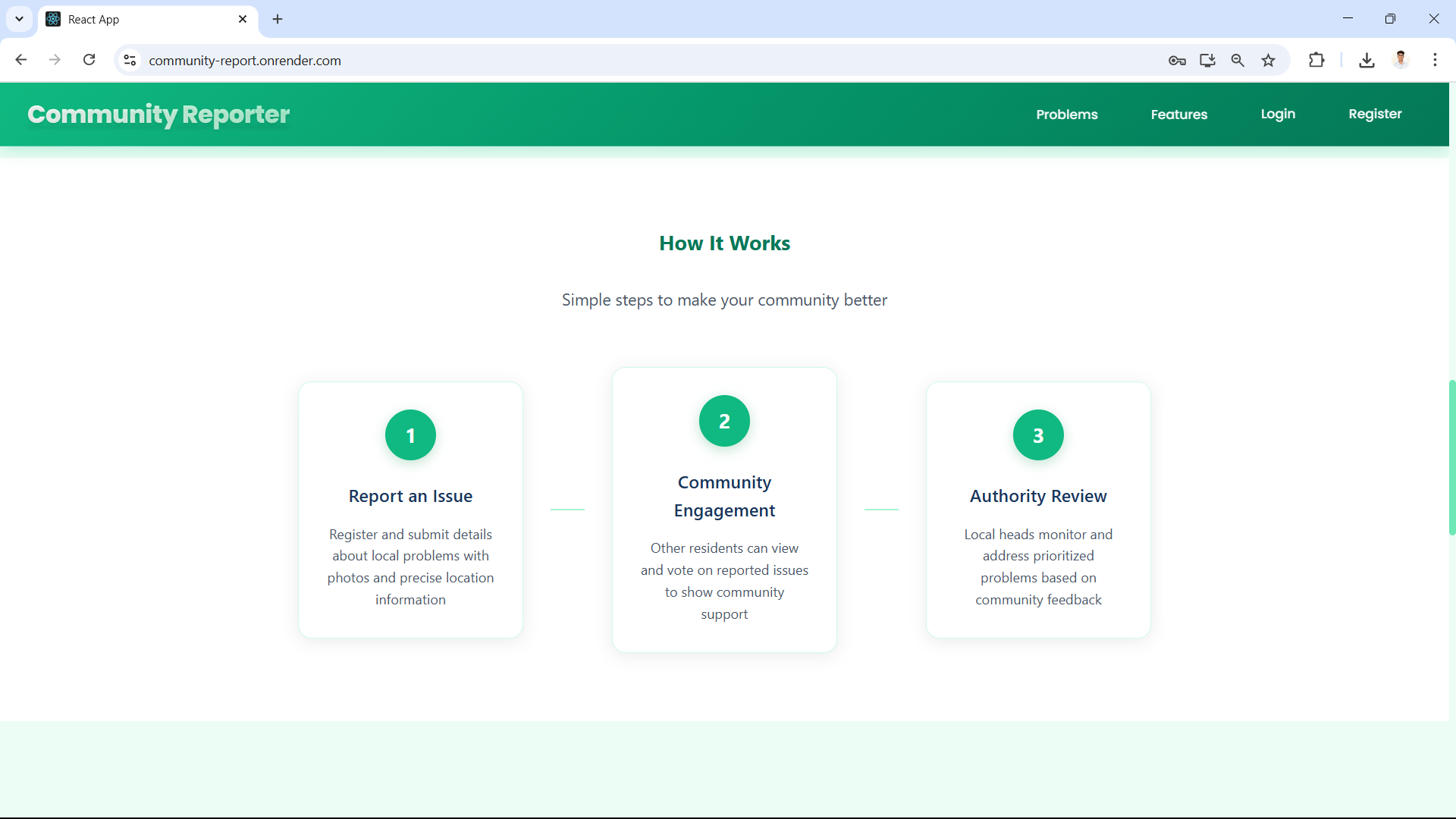
Task: Open site information icon in address bar
Action: click(130, 60)
